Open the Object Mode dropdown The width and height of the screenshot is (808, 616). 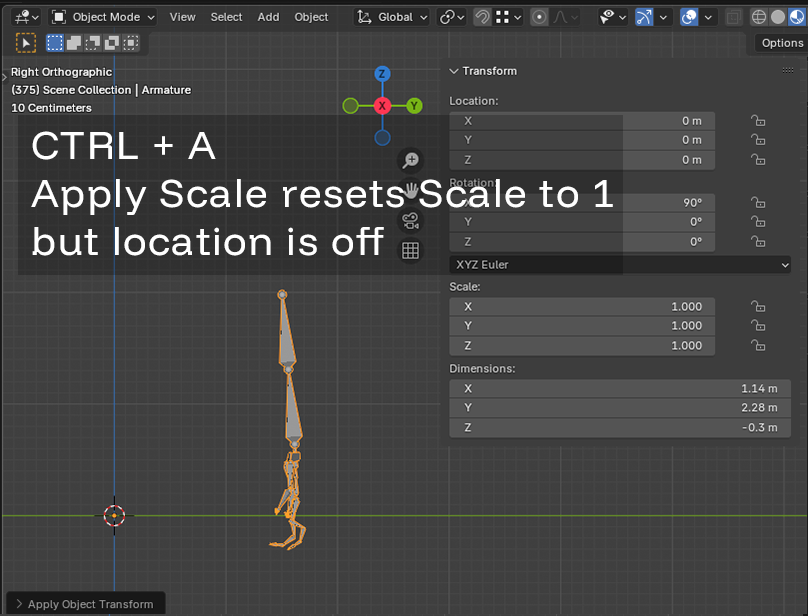tap(103, 18)
